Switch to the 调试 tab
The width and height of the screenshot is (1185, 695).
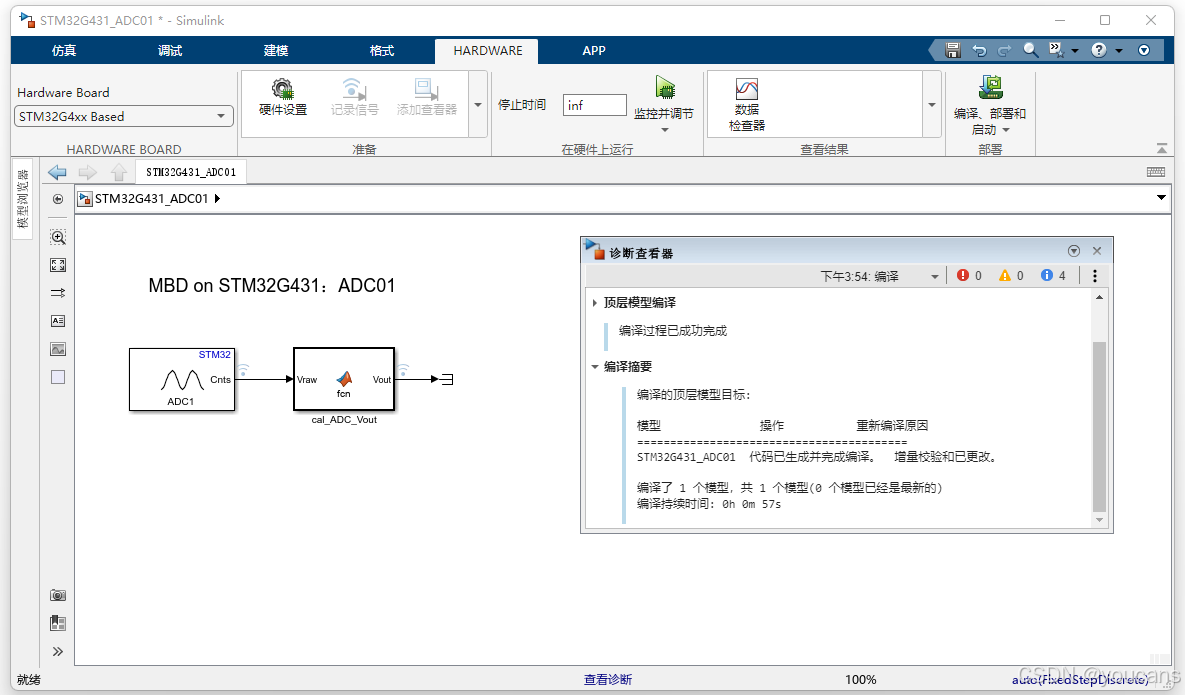point(170,51)
